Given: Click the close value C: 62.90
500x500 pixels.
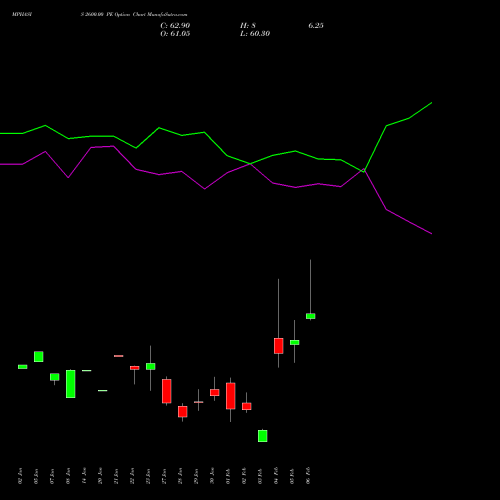Looking at the screenshot, I should (175, 26).
